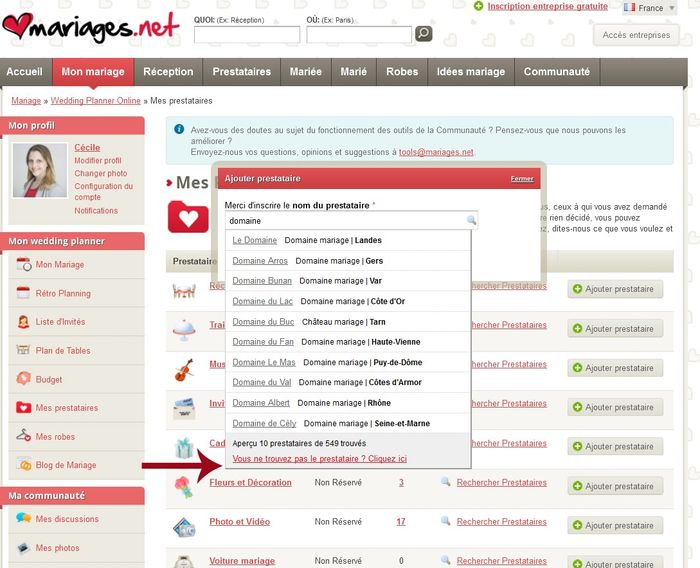Click the Budget piggy bank icon

[23, 379]
